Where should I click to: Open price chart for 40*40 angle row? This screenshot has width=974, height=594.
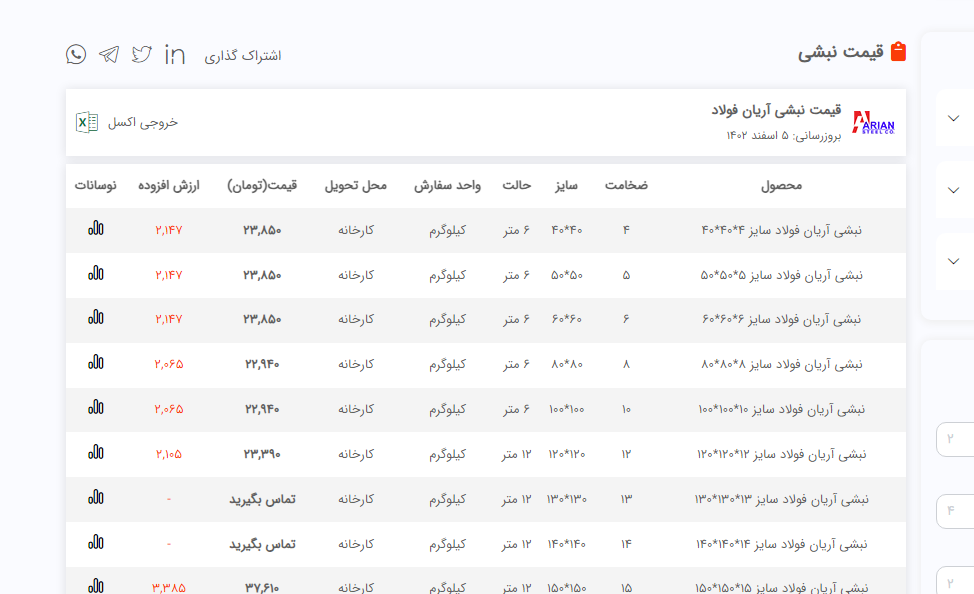tap(96, 229)
